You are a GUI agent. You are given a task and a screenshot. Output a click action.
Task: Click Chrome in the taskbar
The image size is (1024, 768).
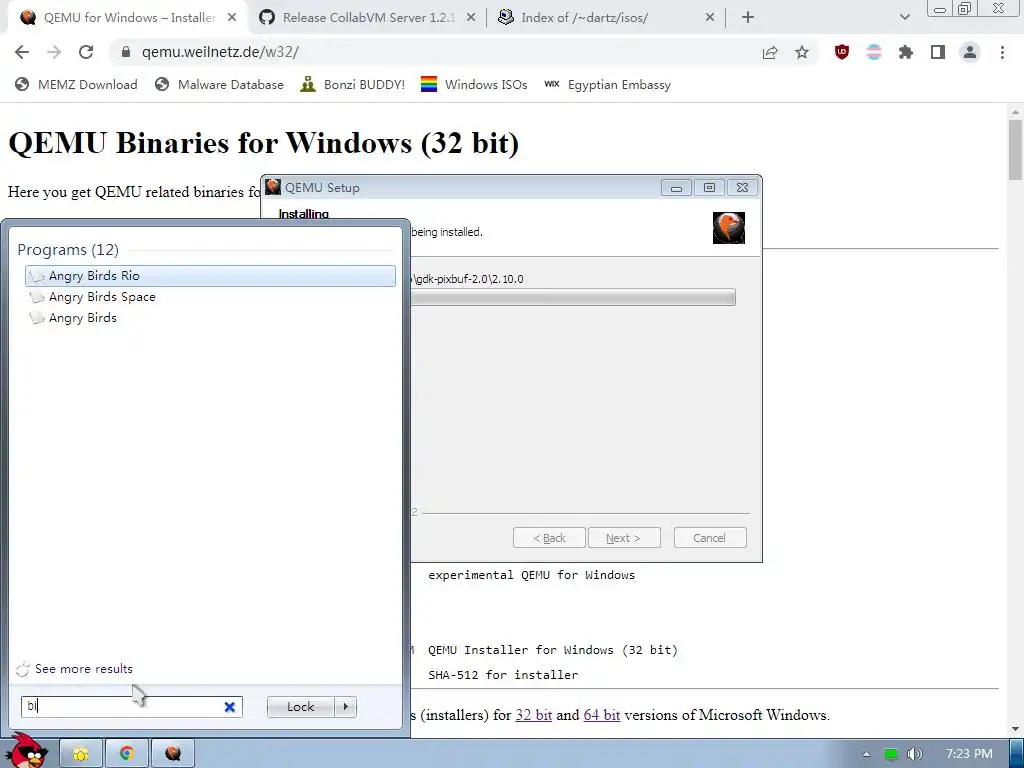coord(127,754)
